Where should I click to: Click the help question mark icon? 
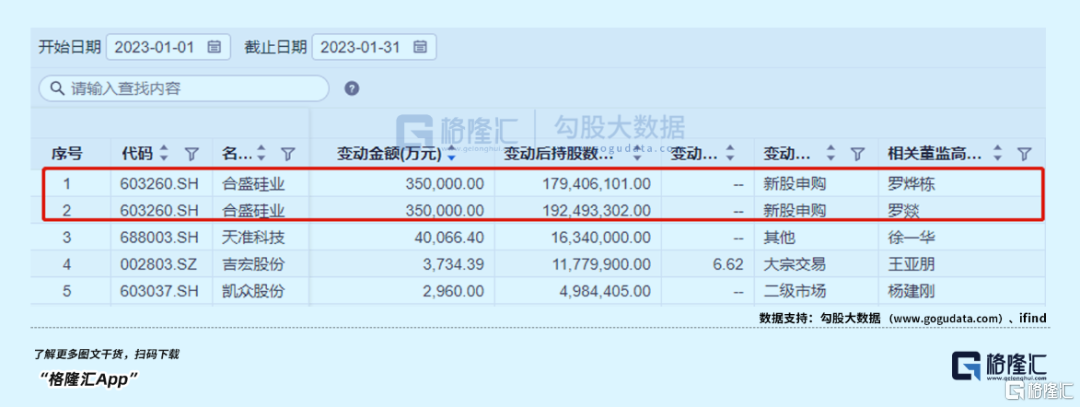(352, 88)
